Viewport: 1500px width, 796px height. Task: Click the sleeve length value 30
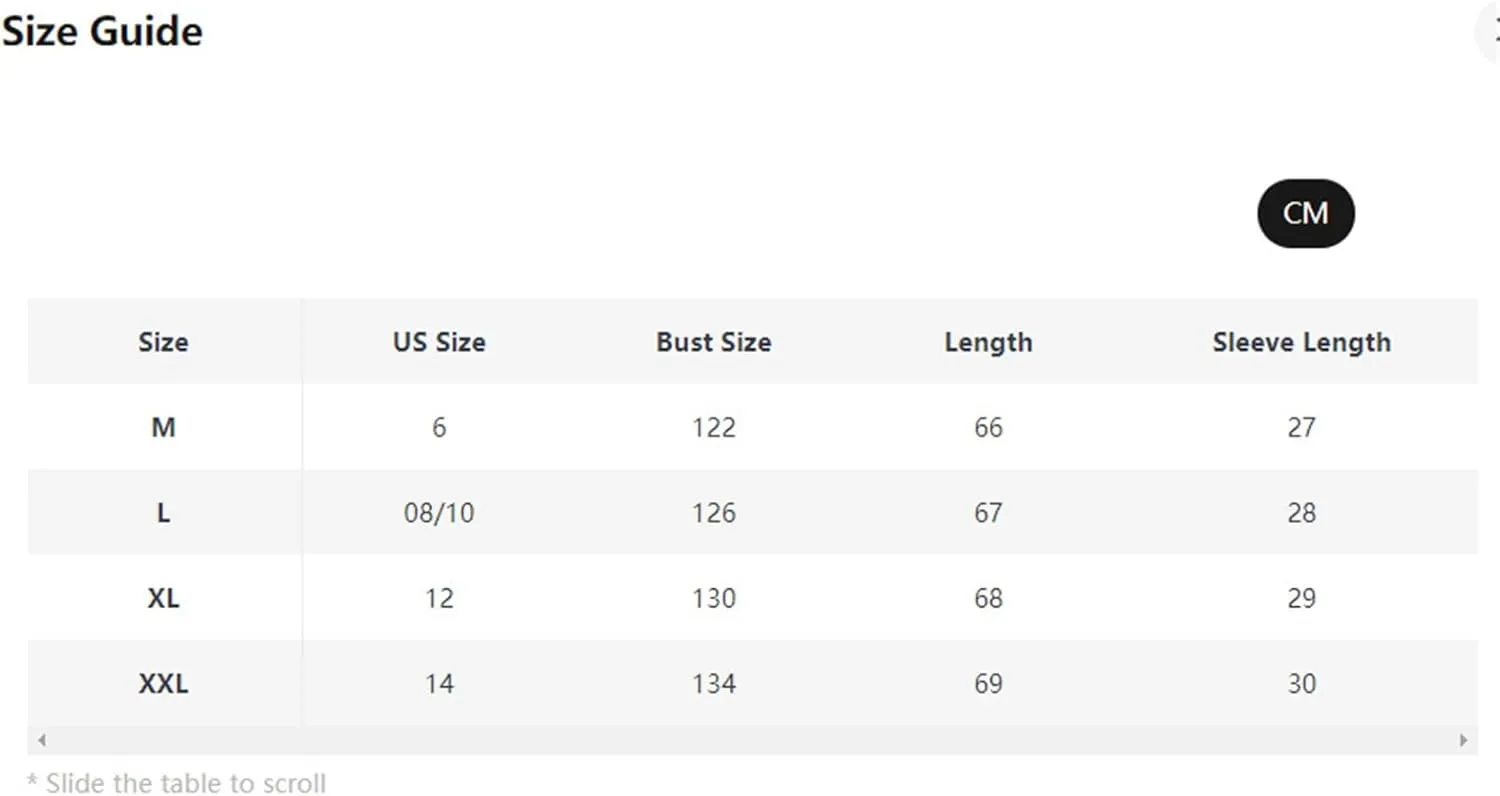(x=1301, y=684)
